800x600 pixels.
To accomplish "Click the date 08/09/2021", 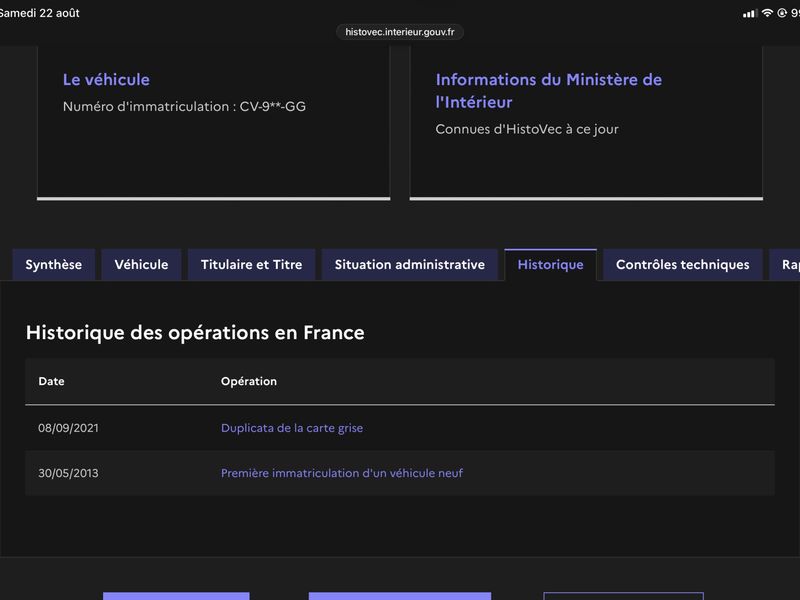I will 68,428.
